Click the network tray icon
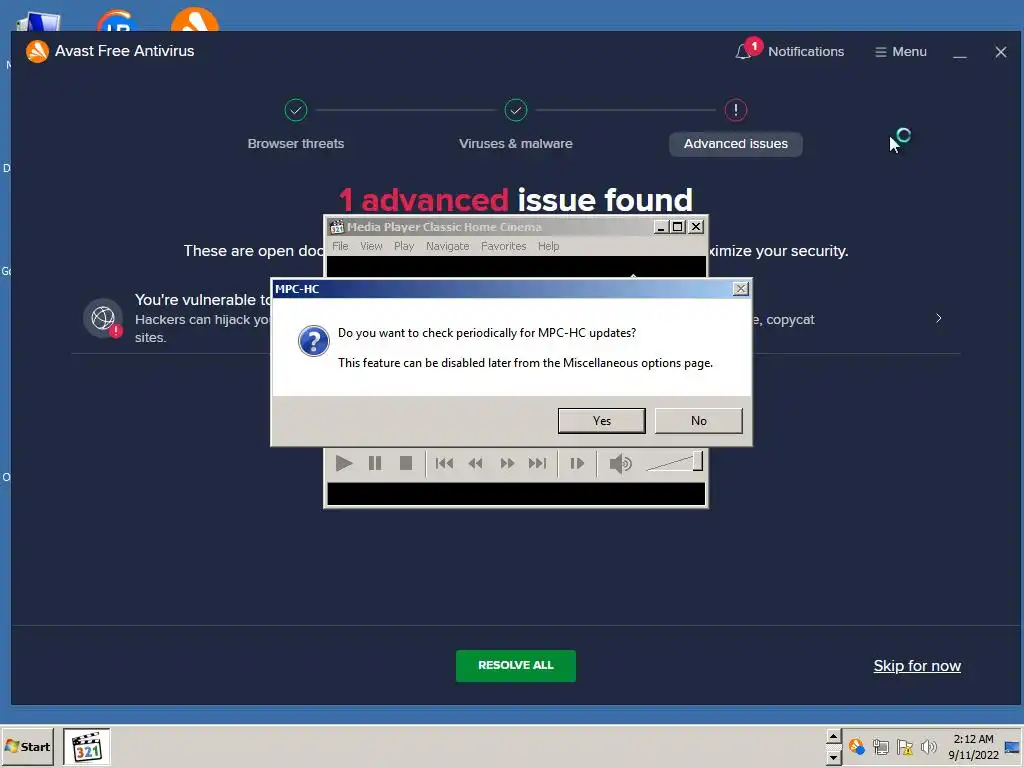The width and height of the screenshot is (1024, 768). [x=880, y=746]
